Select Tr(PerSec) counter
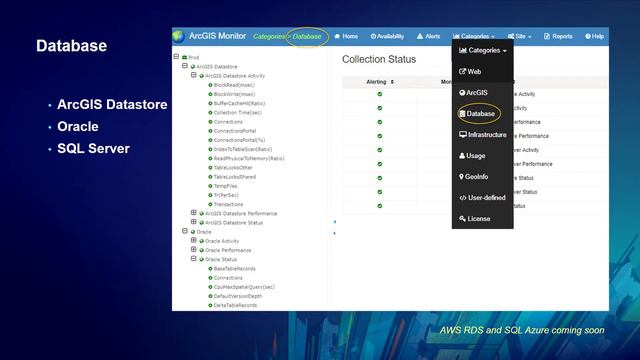The width and height of the screenshot is (640, 360). [x=226, y=196]
